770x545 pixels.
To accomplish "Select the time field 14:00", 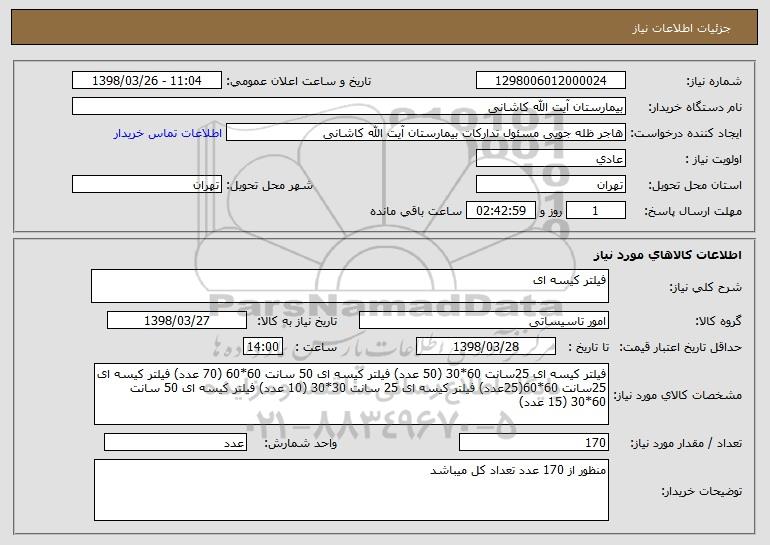I will 263,346.
